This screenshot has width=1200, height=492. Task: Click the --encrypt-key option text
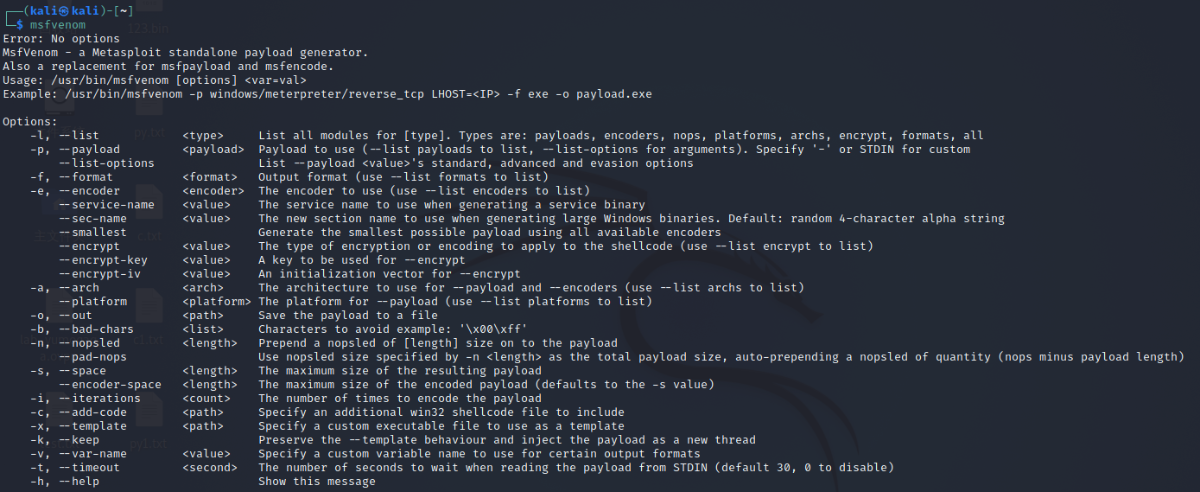(103, 260)
